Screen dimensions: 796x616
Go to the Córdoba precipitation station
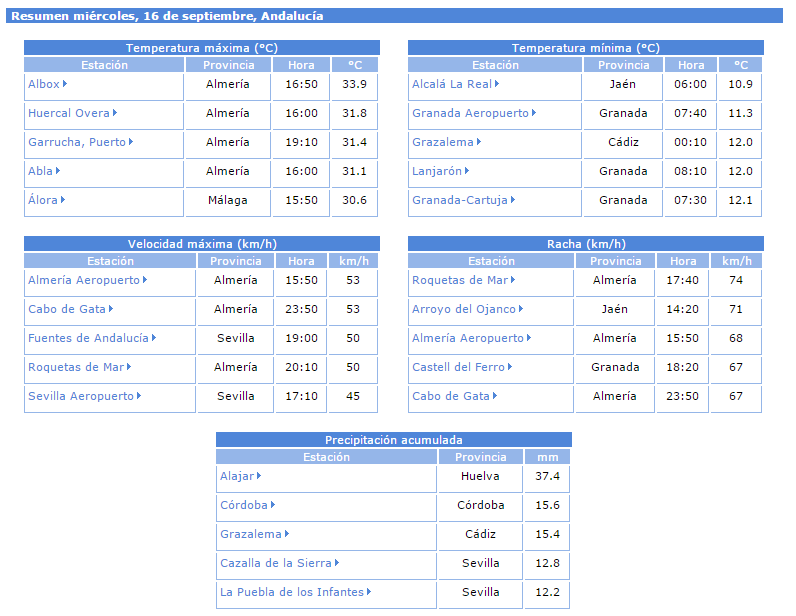coord(244,506)
